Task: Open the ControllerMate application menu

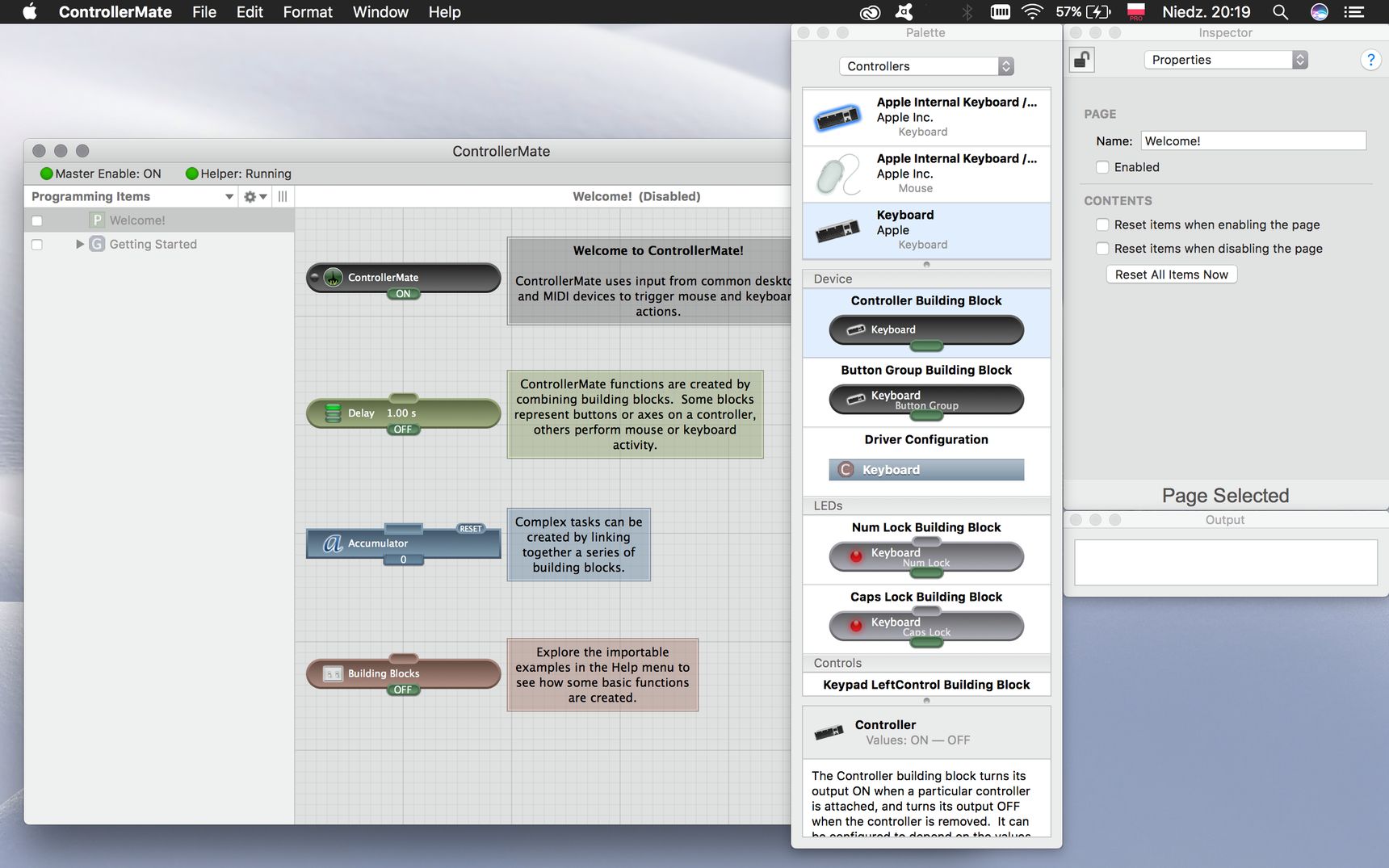Action: tap(115, 12)
